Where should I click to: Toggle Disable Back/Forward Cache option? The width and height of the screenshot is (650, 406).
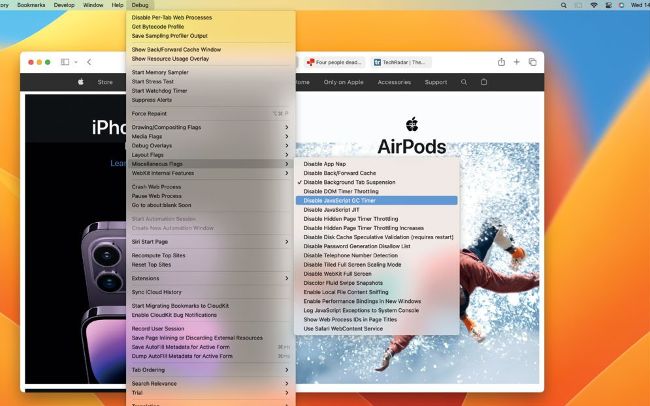377,173
